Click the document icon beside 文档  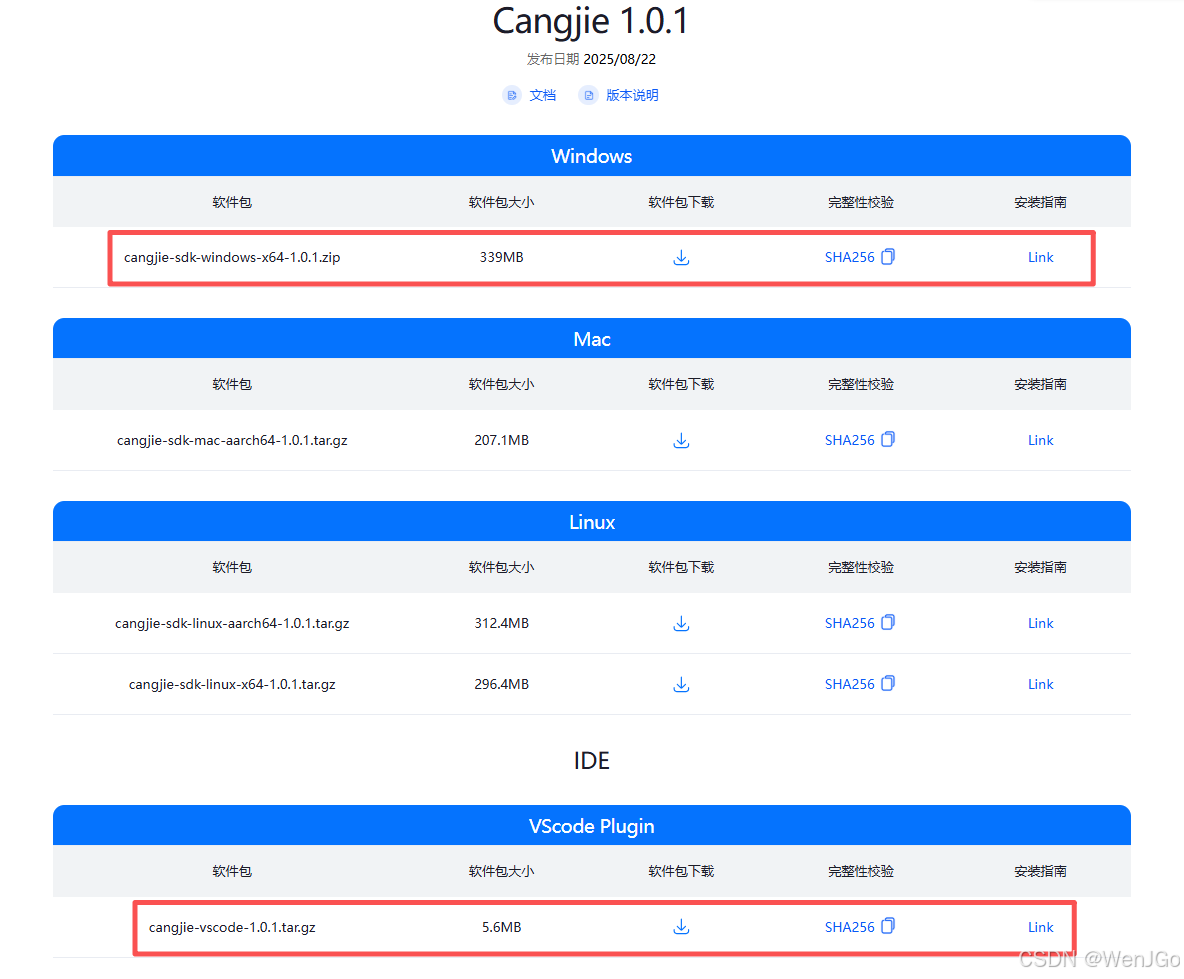tap(512, 95)
